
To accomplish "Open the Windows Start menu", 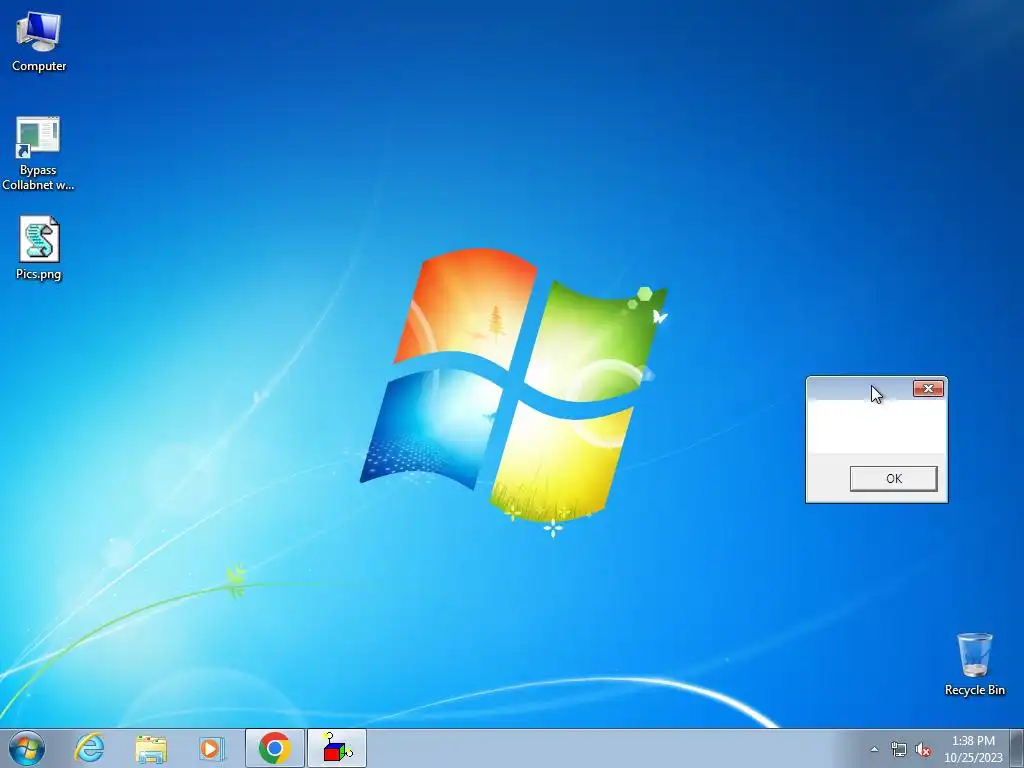I will point(27,748).
